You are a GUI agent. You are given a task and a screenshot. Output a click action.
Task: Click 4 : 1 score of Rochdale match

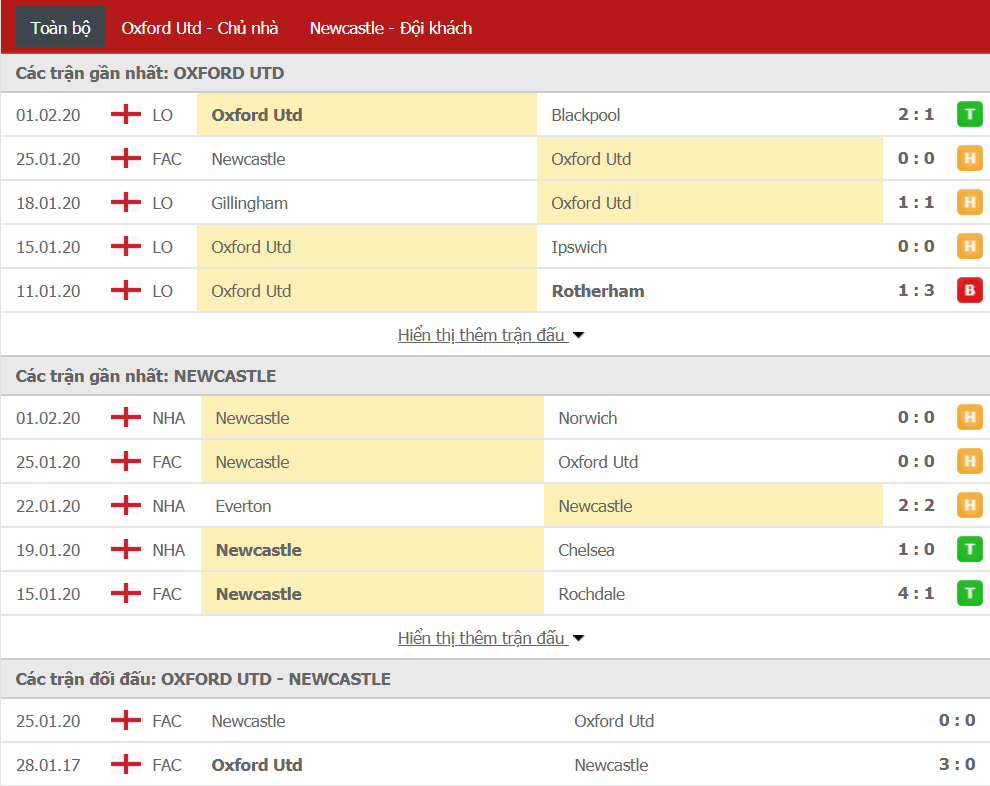[916, 593]
